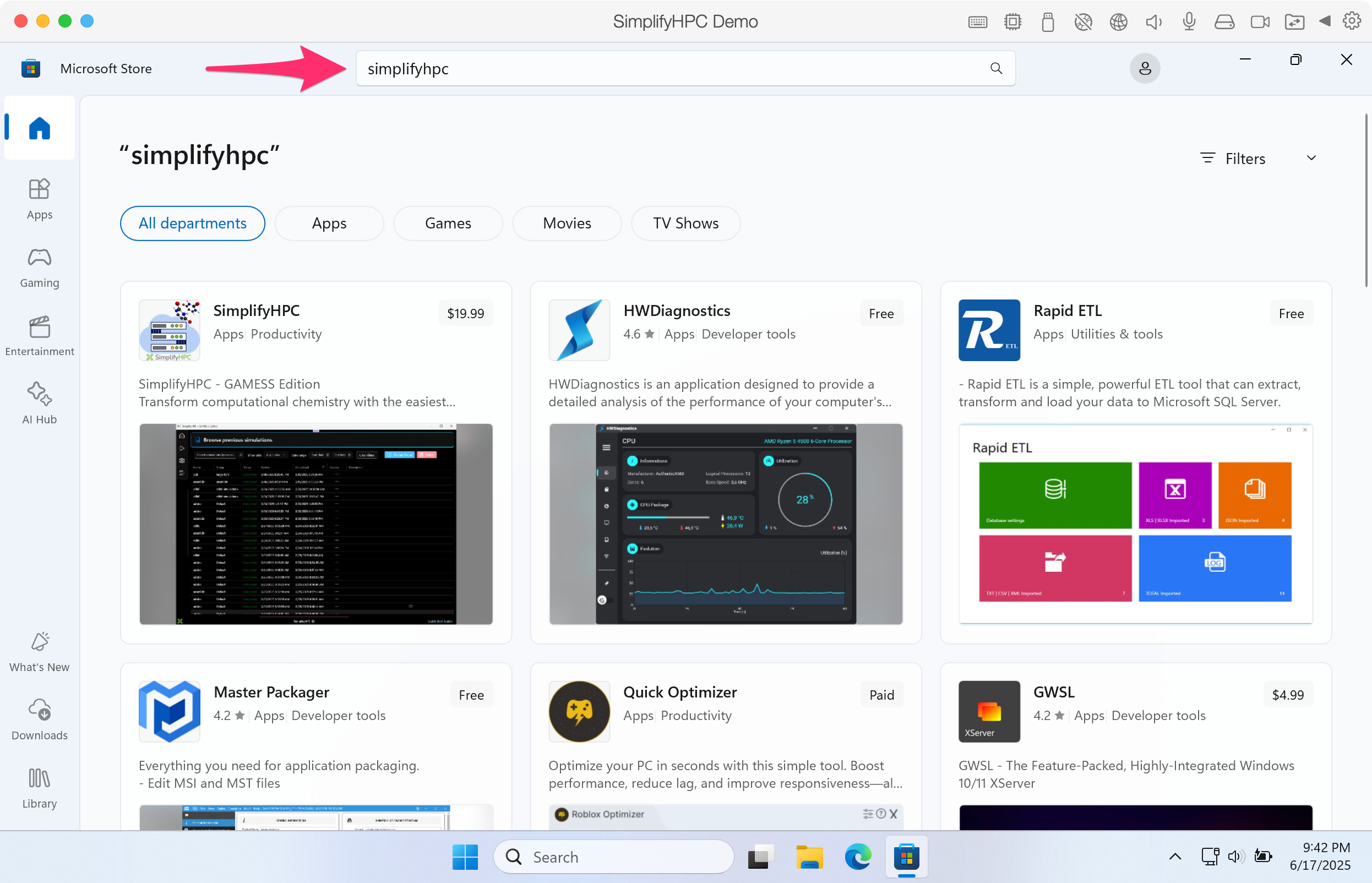
Task: Open AI Hub from sidebar
Action: click(x=39, y=403)
